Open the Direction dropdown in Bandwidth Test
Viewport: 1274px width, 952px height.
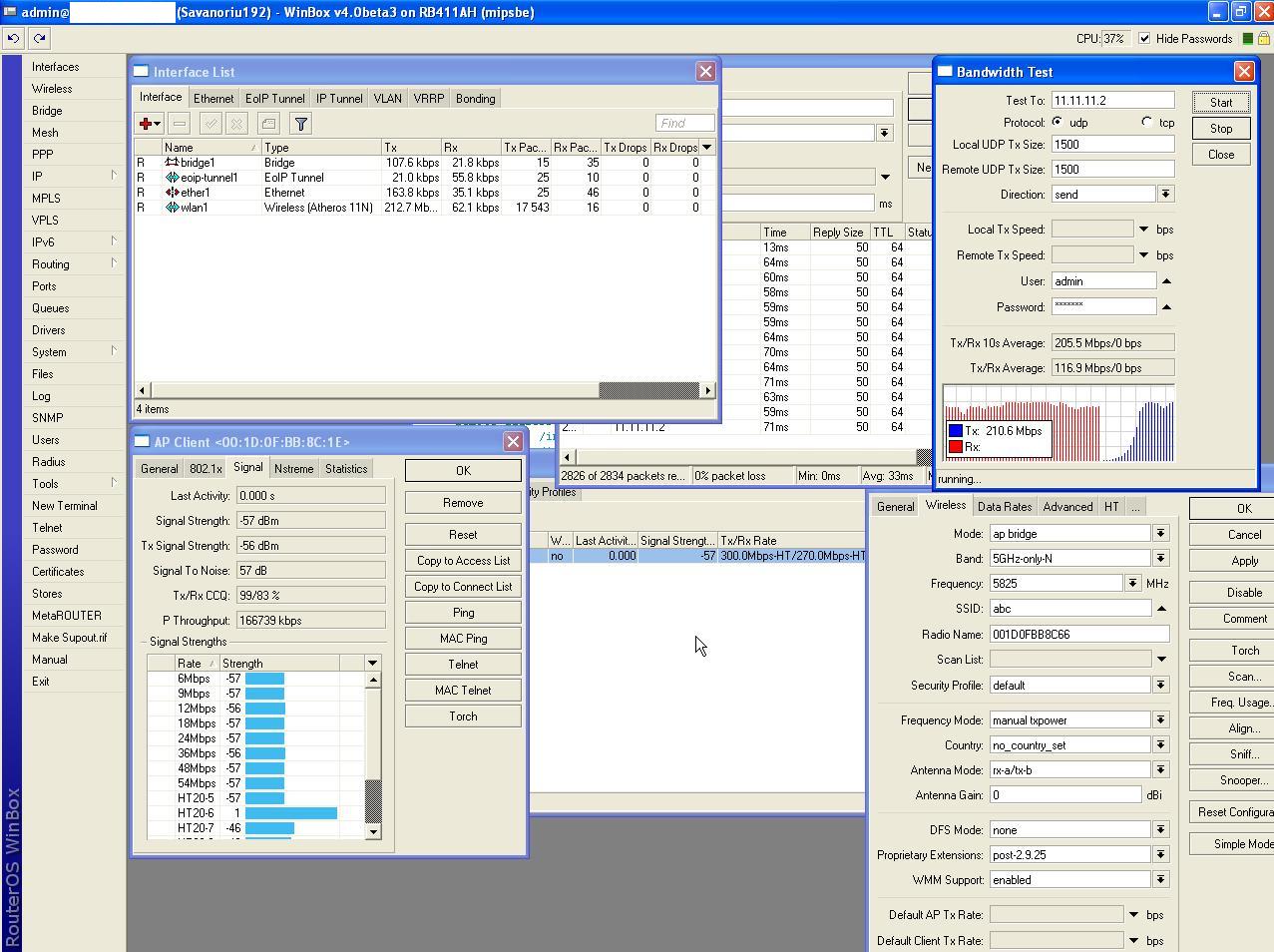pos(1164,194)
